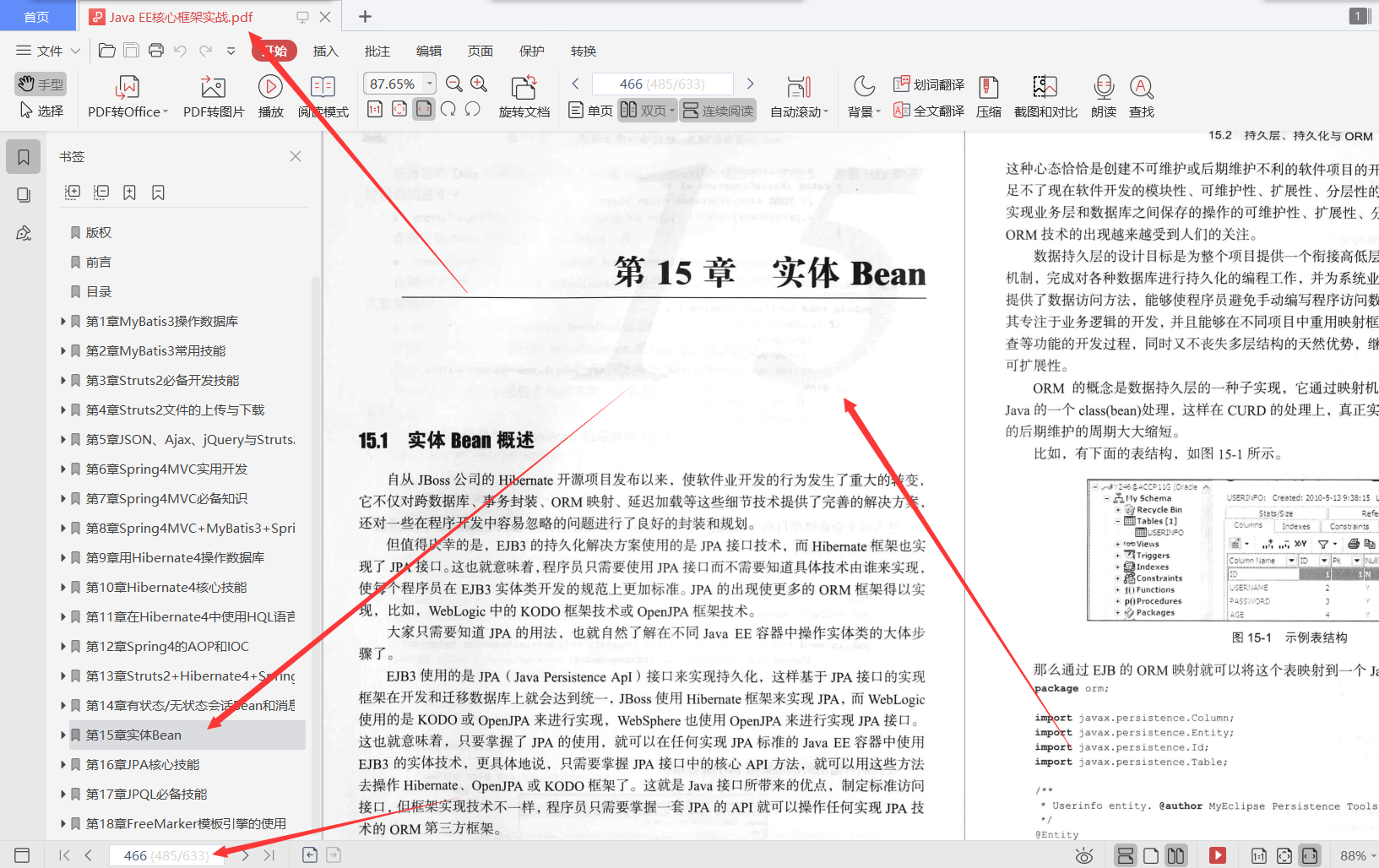Viewport: 1379px width, 868px height.
Task: Expand 第1章MyBatis3操作数据库 bookmark
Action: click(x=62, y=321)
